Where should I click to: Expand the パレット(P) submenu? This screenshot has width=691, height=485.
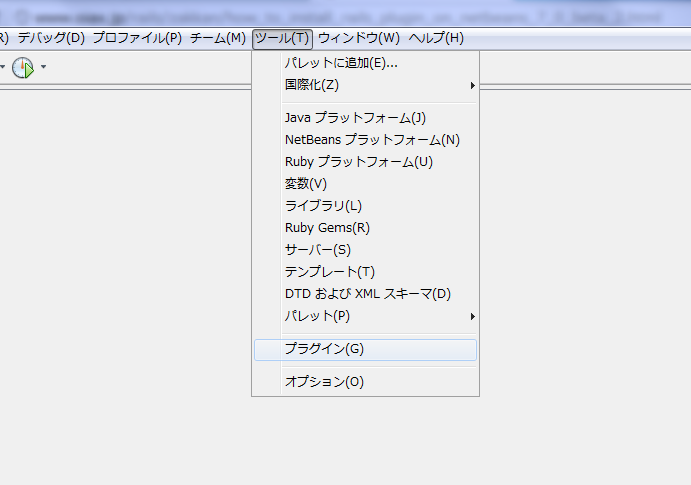pyautogui.click(x=365, y=316)
